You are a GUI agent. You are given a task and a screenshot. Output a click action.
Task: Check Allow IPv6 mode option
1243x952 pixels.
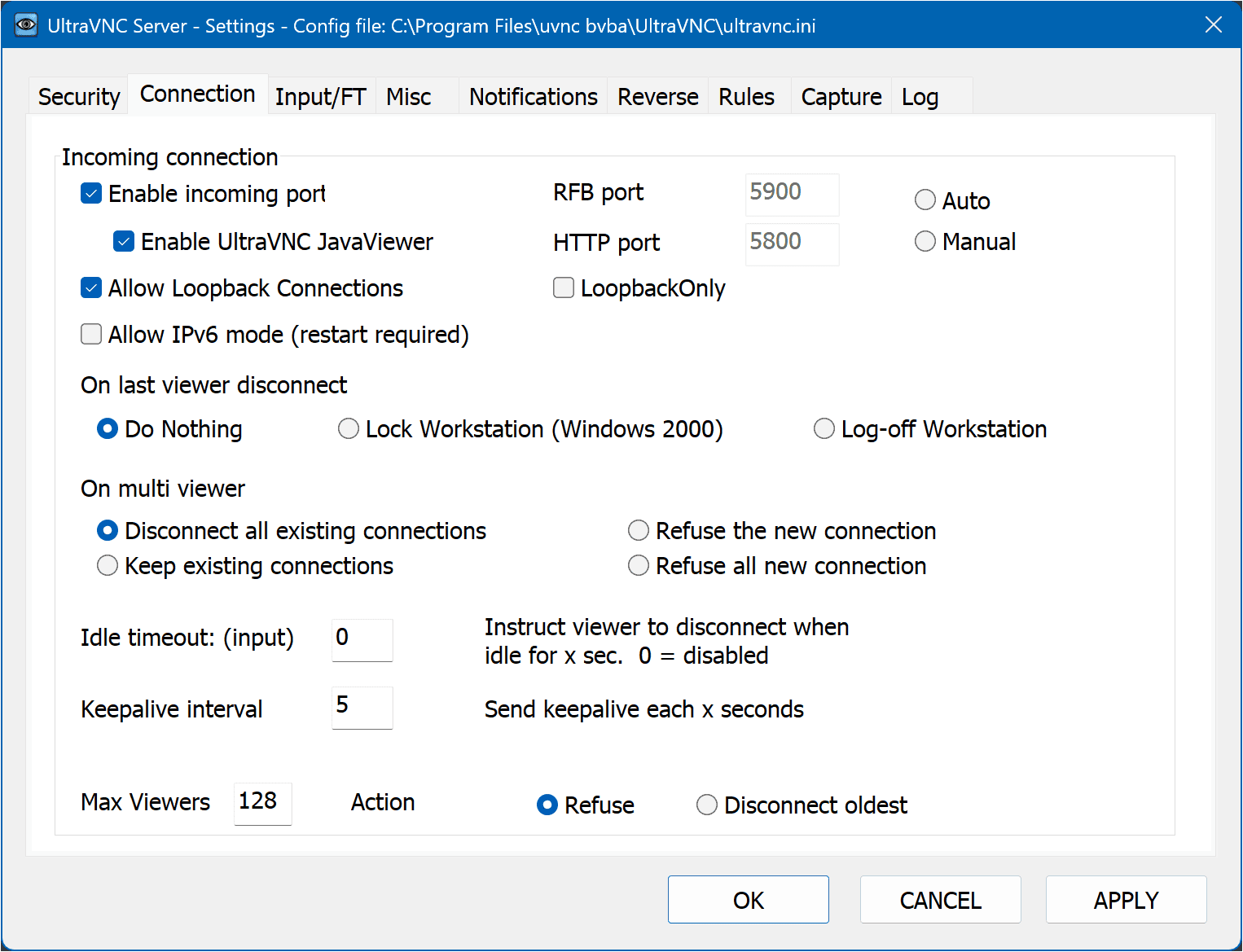pyautogui.click(x=92, y=335)
